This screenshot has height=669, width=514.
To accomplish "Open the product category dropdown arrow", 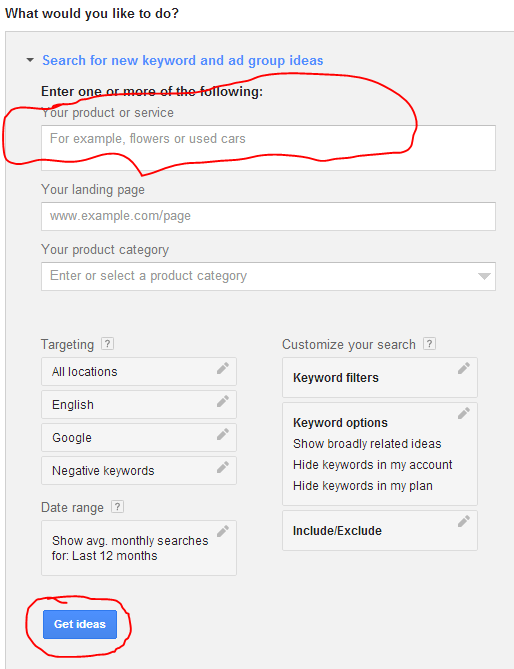I will tap(484, 276).
